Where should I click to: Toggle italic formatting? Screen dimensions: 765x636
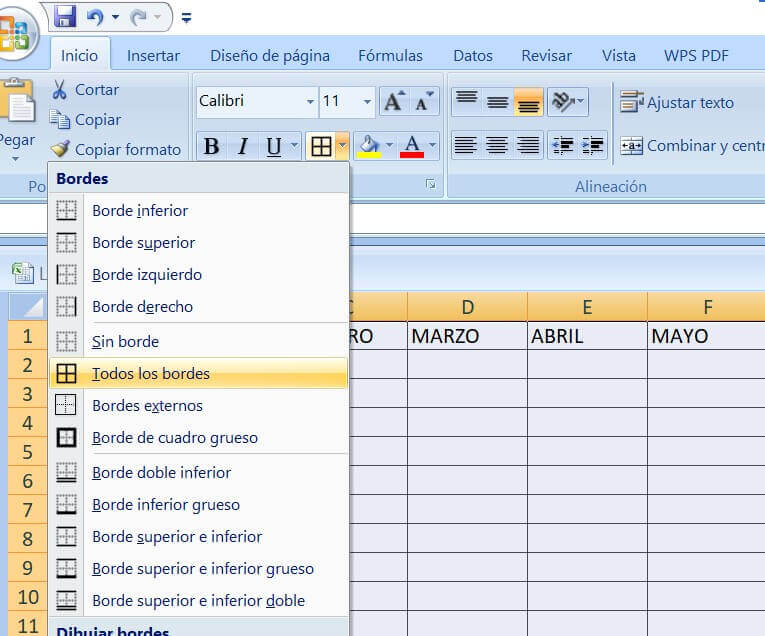click(x=242, y=146)
